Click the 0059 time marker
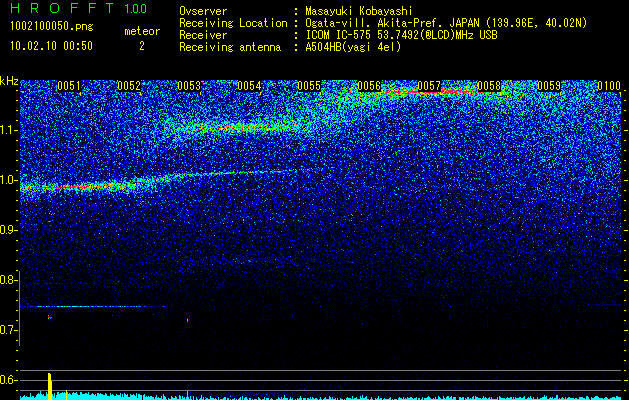The image size is (629, 400). pos(549,86)
